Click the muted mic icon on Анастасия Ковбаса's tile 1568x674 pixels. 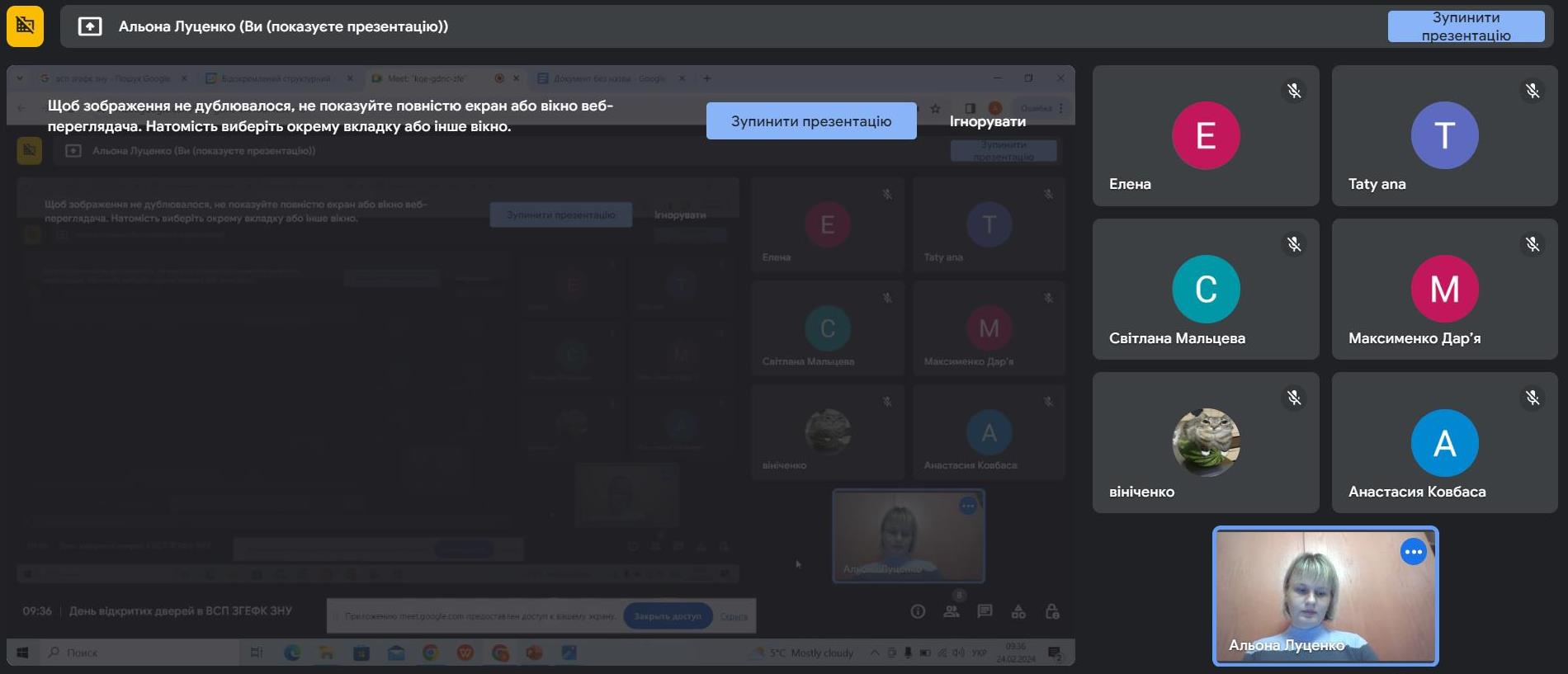(x=1533, y=398)
